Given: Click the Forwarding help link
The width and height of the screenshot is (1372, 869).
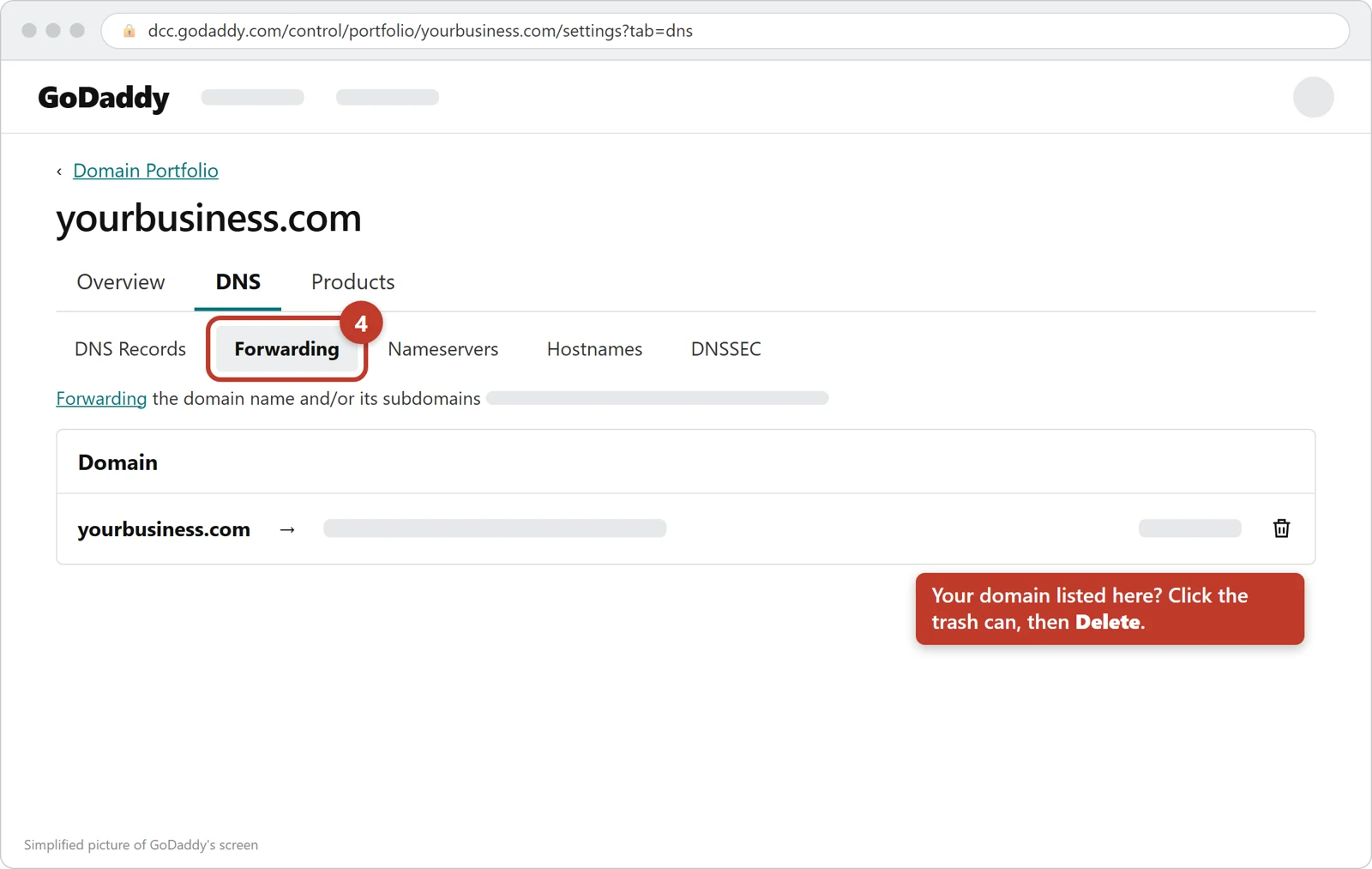Looking at the screenshot, I should coord(101,399).
